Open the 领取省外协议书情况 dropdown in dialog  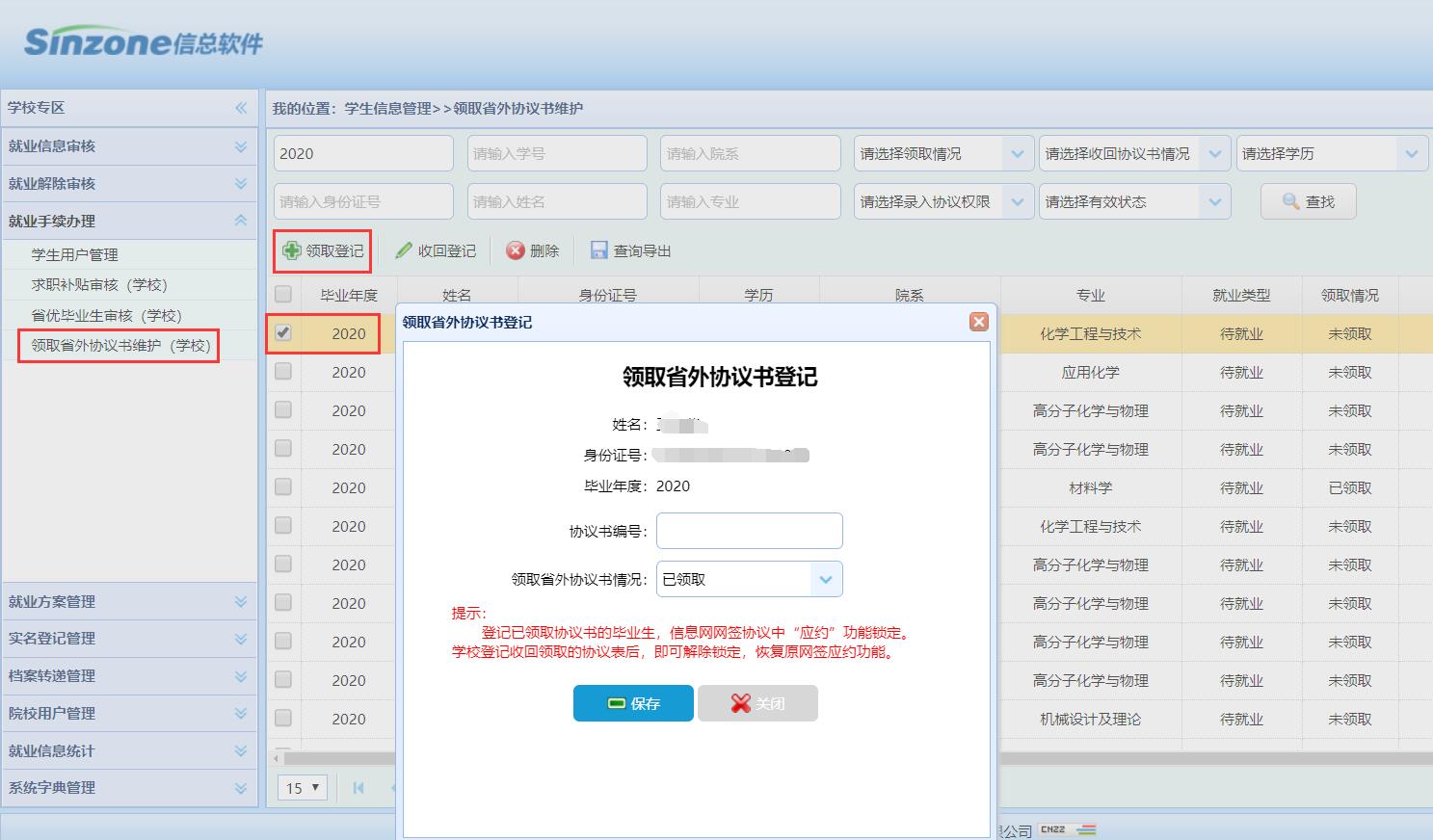tap(750, 579)
